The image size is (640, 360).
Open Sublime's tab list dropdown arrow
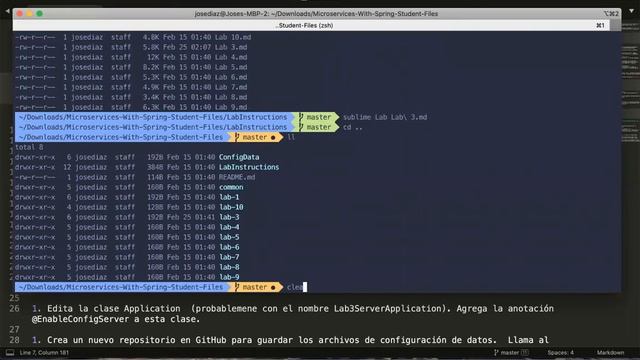[x=632, y=11]
